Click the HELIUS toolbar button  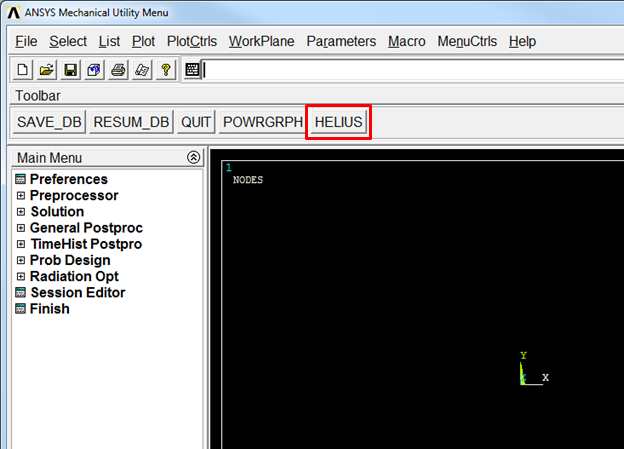(x=339, y=122)
